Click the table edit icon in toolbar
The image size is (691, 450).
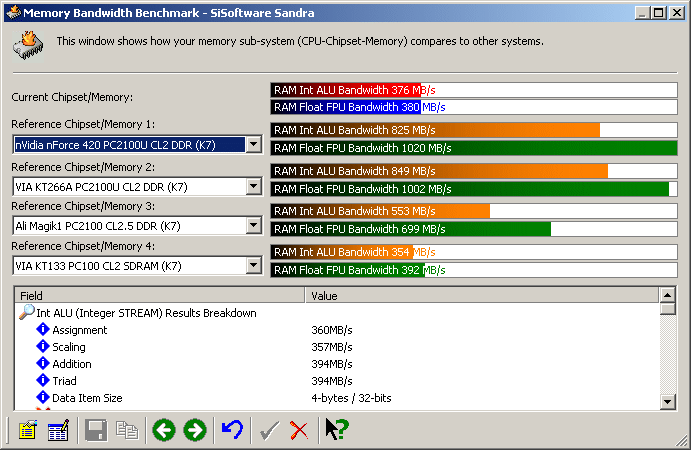point(58,430)
